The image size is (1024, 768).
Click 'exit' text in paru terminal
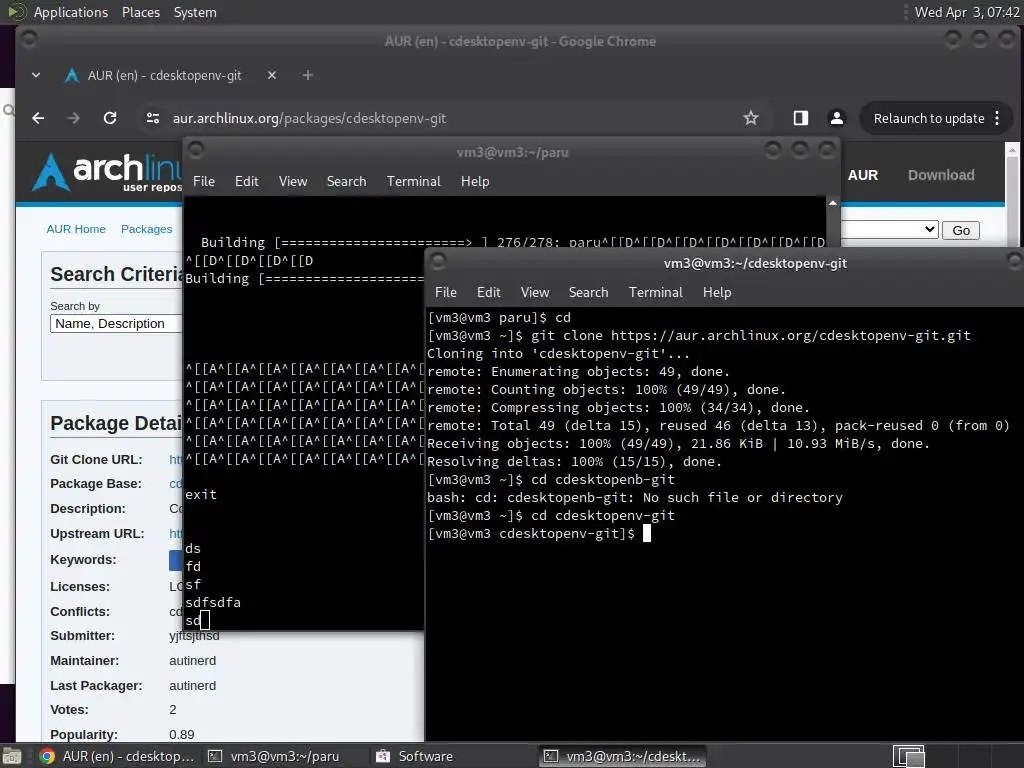(x=201, y=494)
